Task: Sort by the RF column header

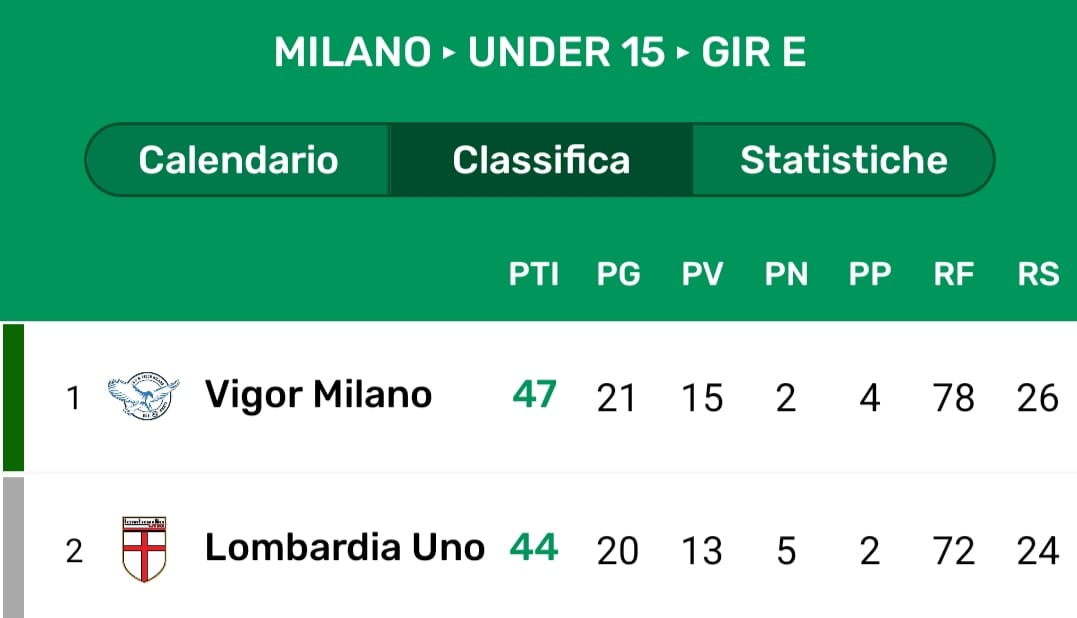Action: coord(953,274)
